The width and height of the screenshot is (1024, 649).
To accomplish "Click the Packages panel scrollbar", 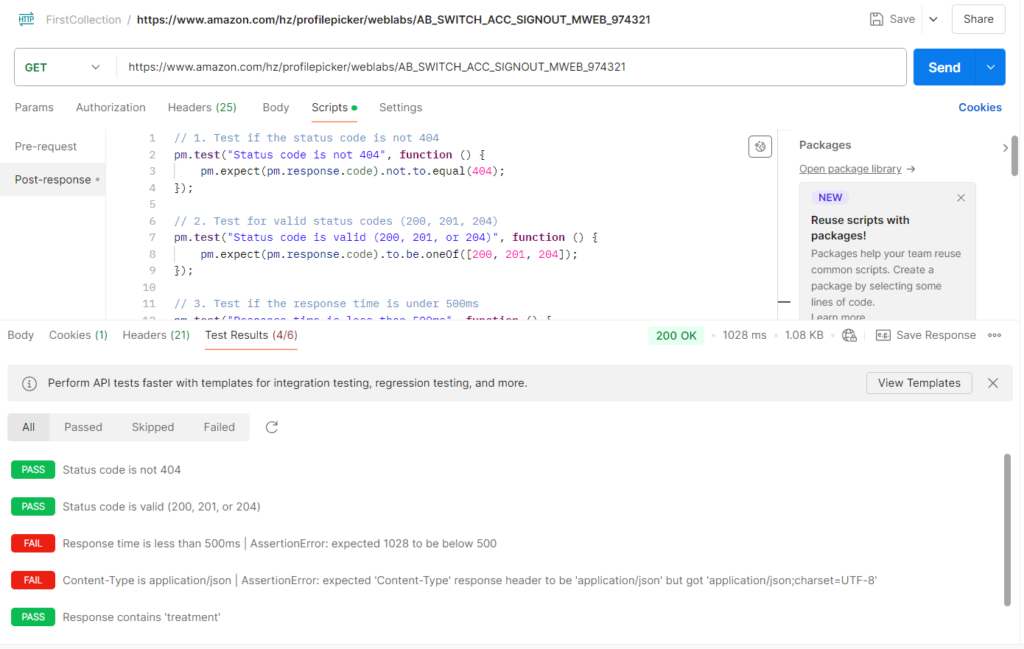I will [x=1014, y=155].
